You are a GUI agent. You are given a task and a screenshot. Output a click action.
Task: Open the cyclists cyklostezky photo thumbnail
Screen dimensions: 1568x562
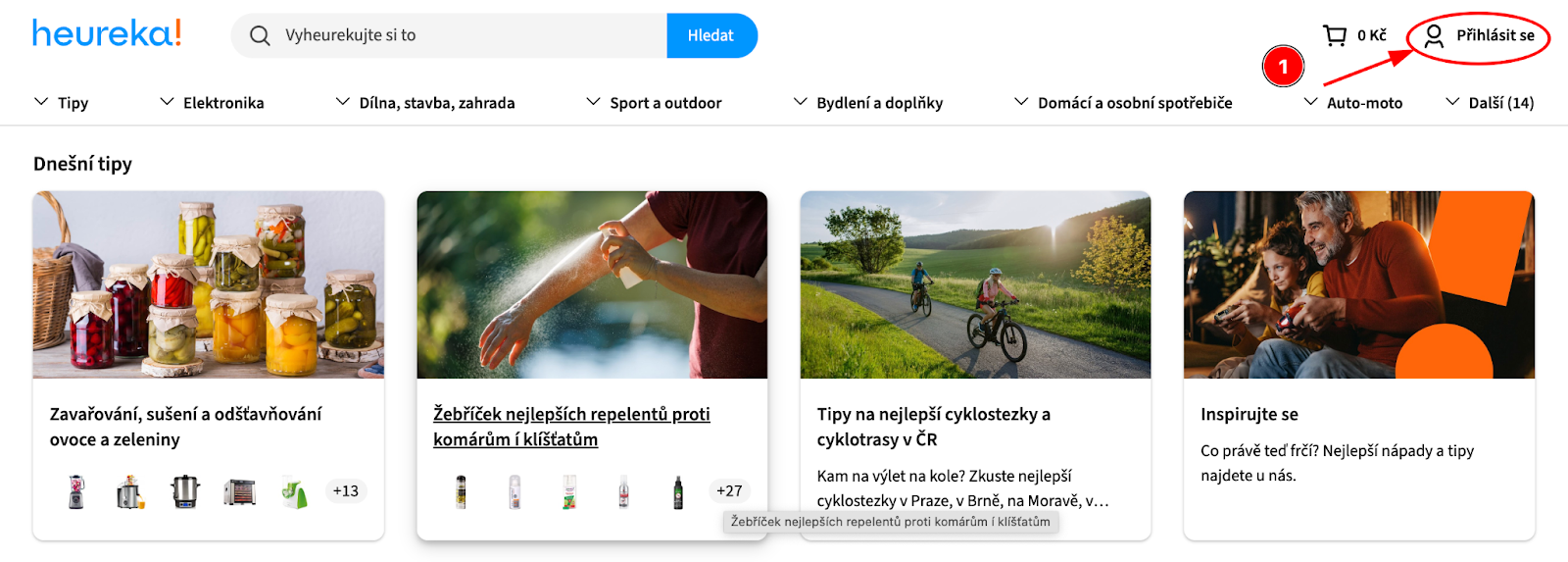[x=975, y=284]
